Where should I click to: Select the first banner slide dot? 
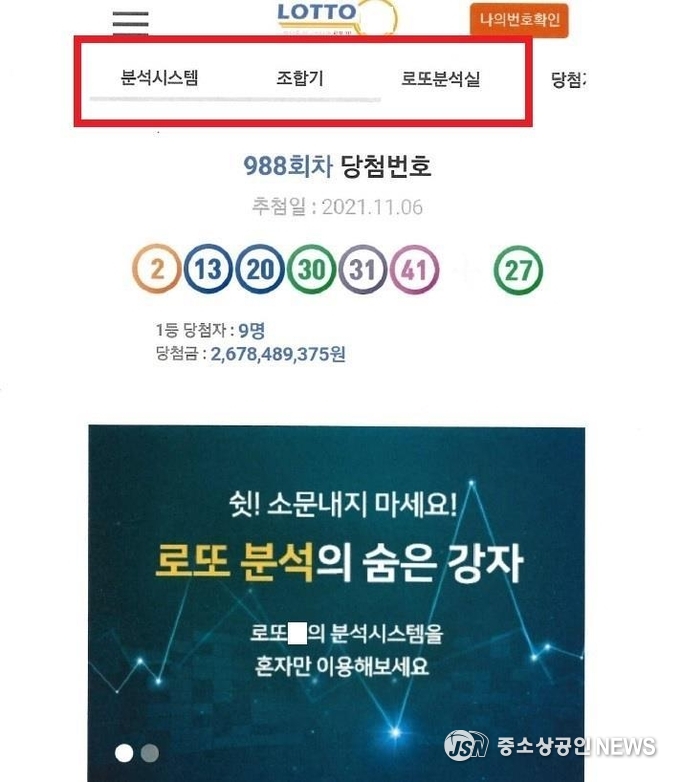(x=124, y=753)
